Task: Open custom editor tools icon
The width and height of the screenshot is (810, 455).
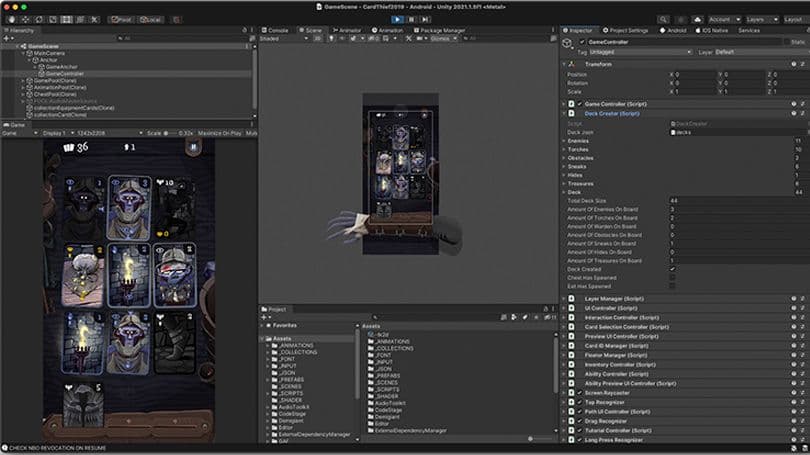Action: pyautogui.click(x=95, y=20)
